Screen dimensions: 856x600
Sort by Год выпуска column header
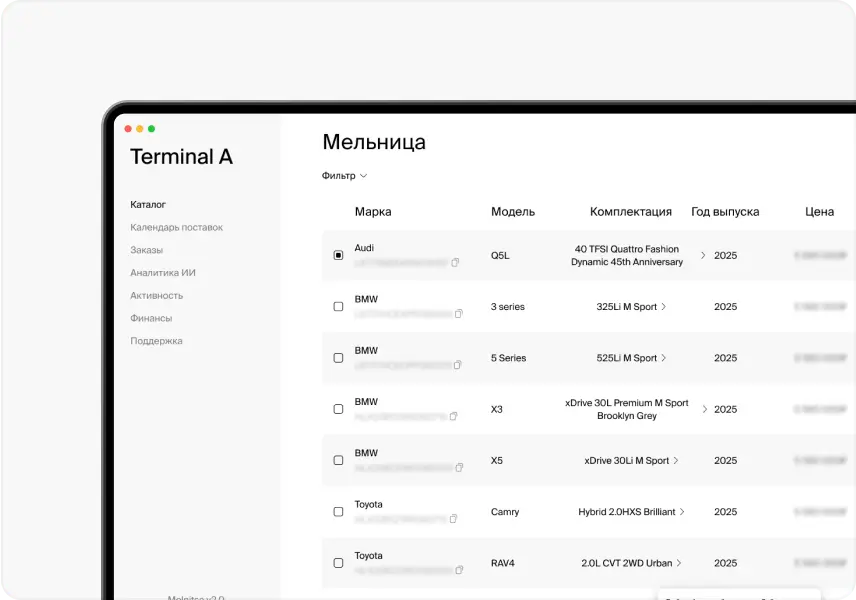tap(725, 212)
